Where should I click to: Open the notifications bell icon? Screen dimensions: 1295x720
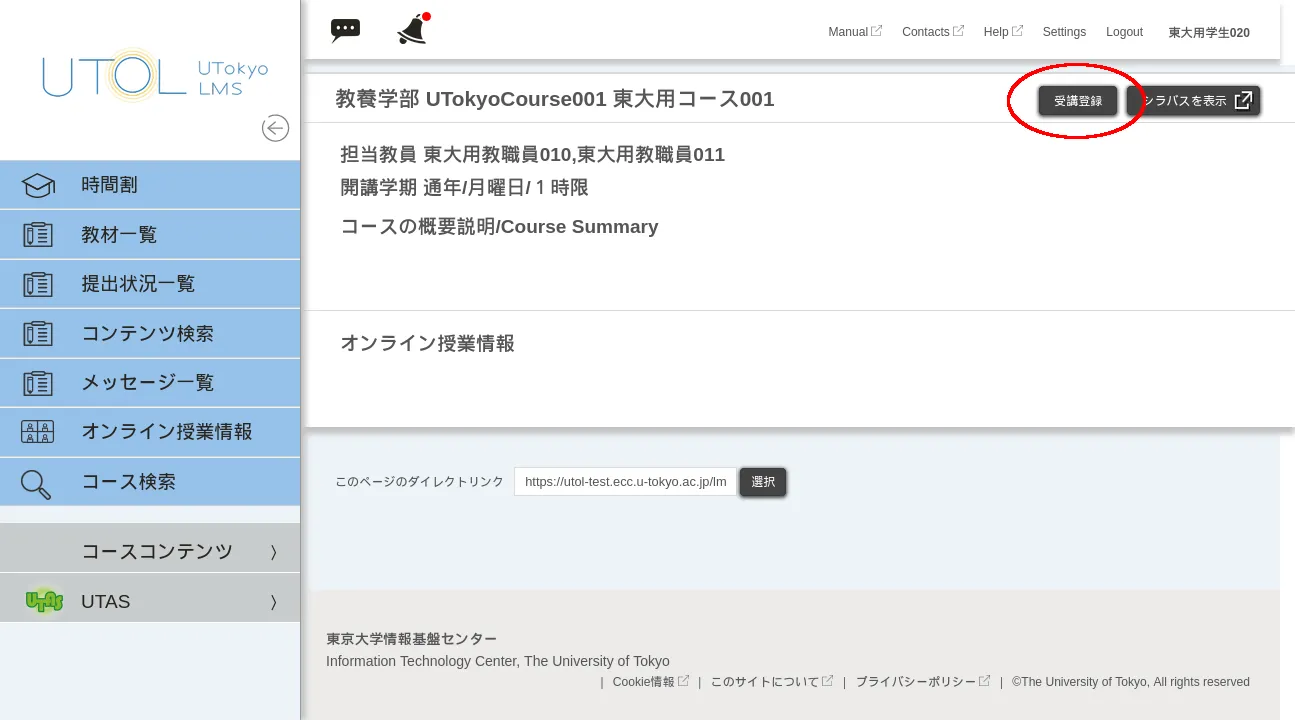pos(412,30)
